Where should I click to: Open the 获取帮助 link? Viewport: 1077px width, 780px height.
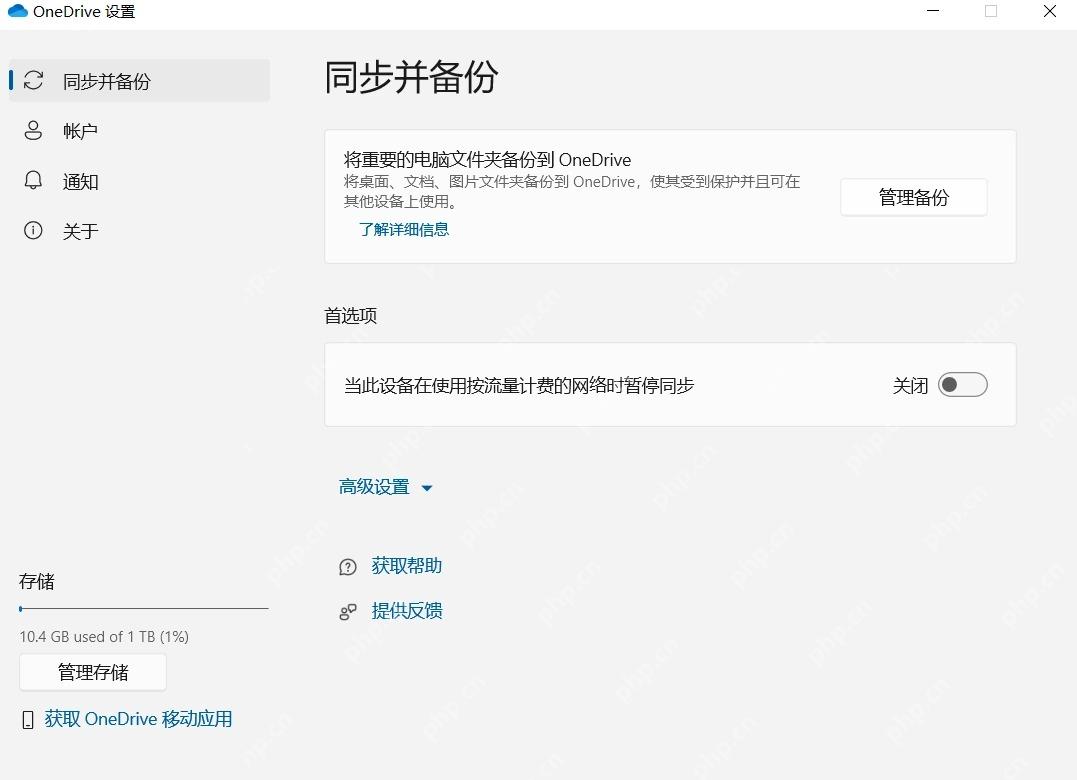[x=407, y=566]
